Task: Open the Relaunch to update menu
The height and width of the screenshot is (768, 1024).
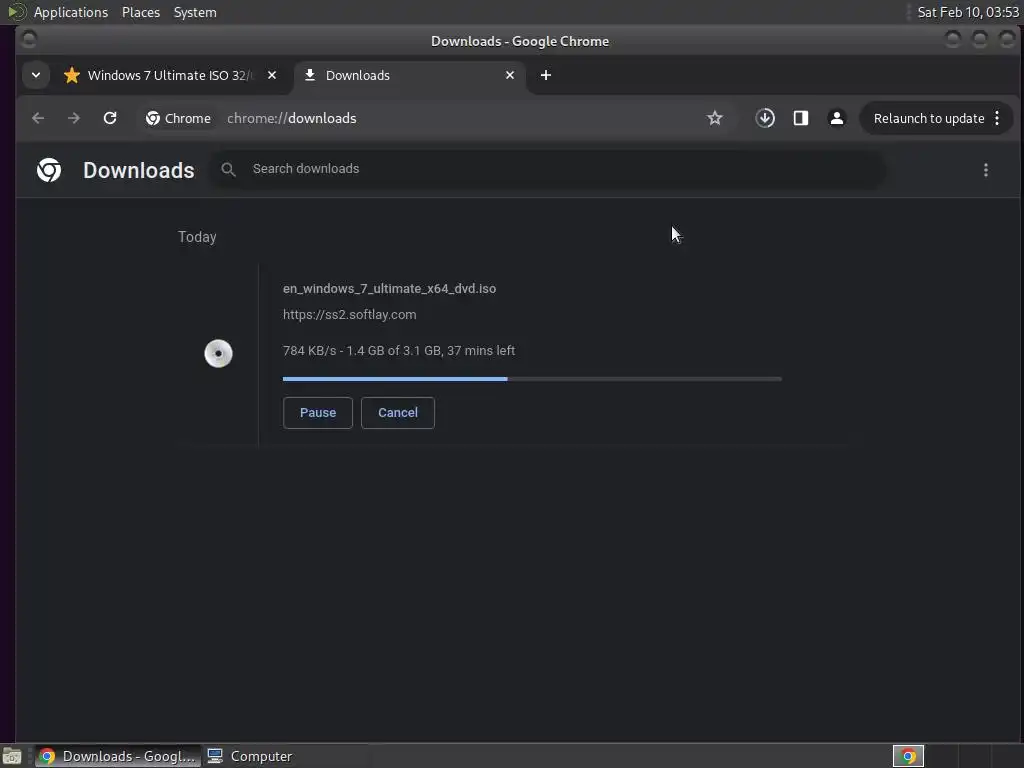Action: tap(936, 118)
